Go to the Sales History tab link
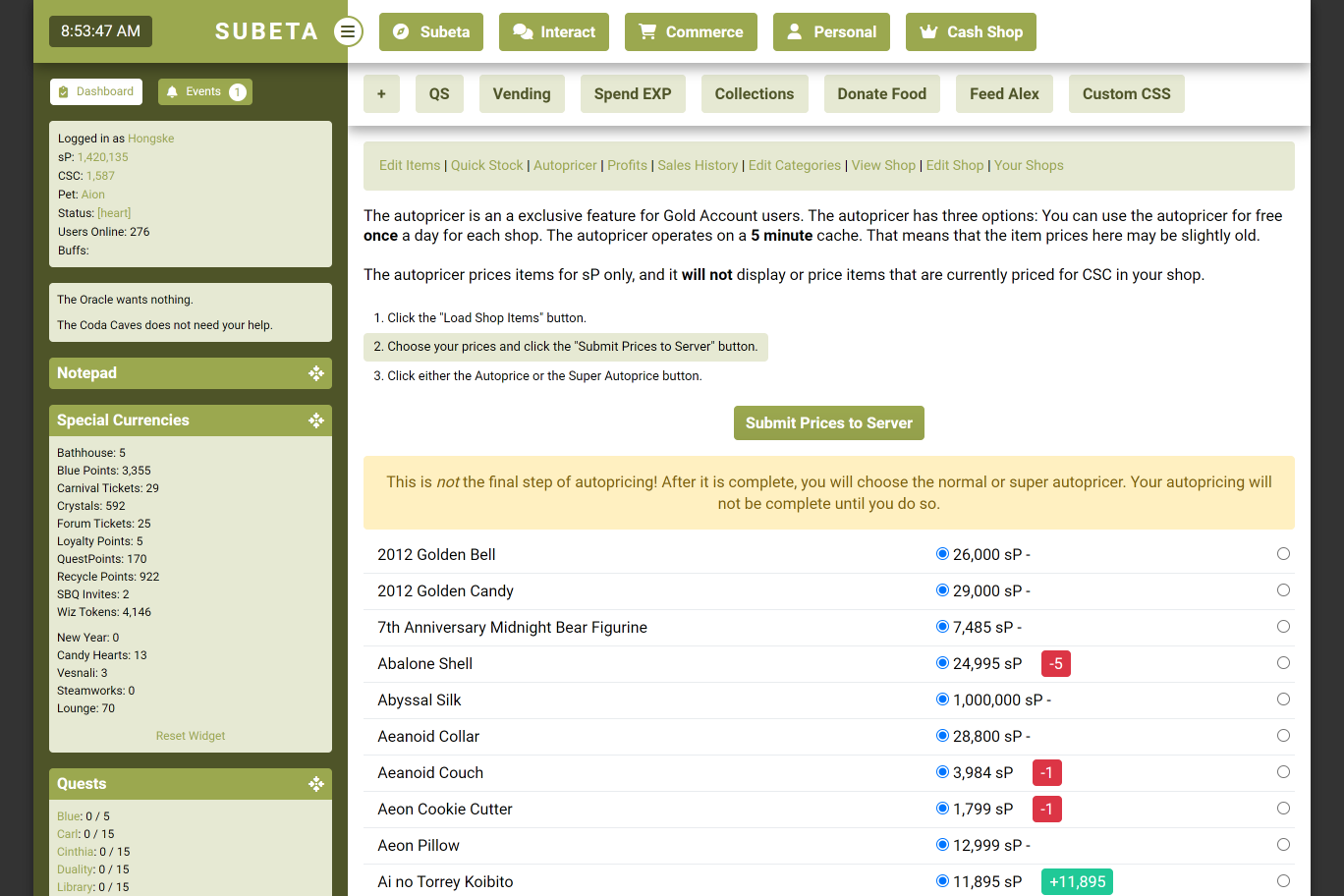Image resolution: width=1344 pixels, height=896 pixels. [698, 165]
